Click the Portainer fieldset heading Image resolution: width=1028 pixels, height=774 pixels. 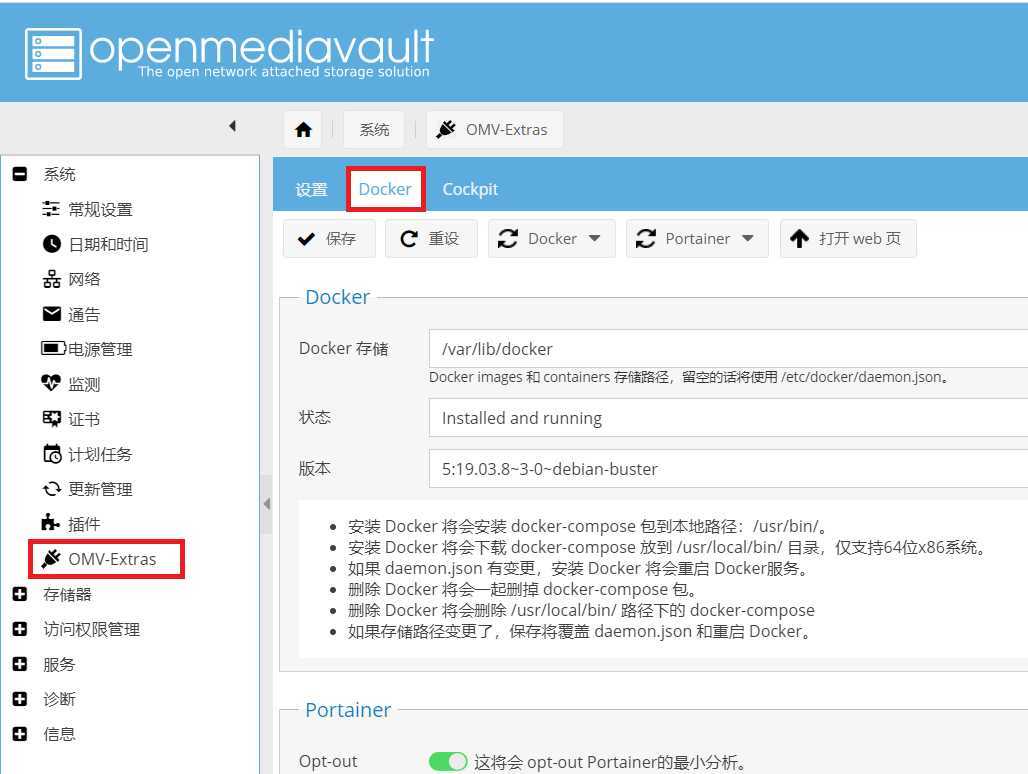click(x=348, y=710)
